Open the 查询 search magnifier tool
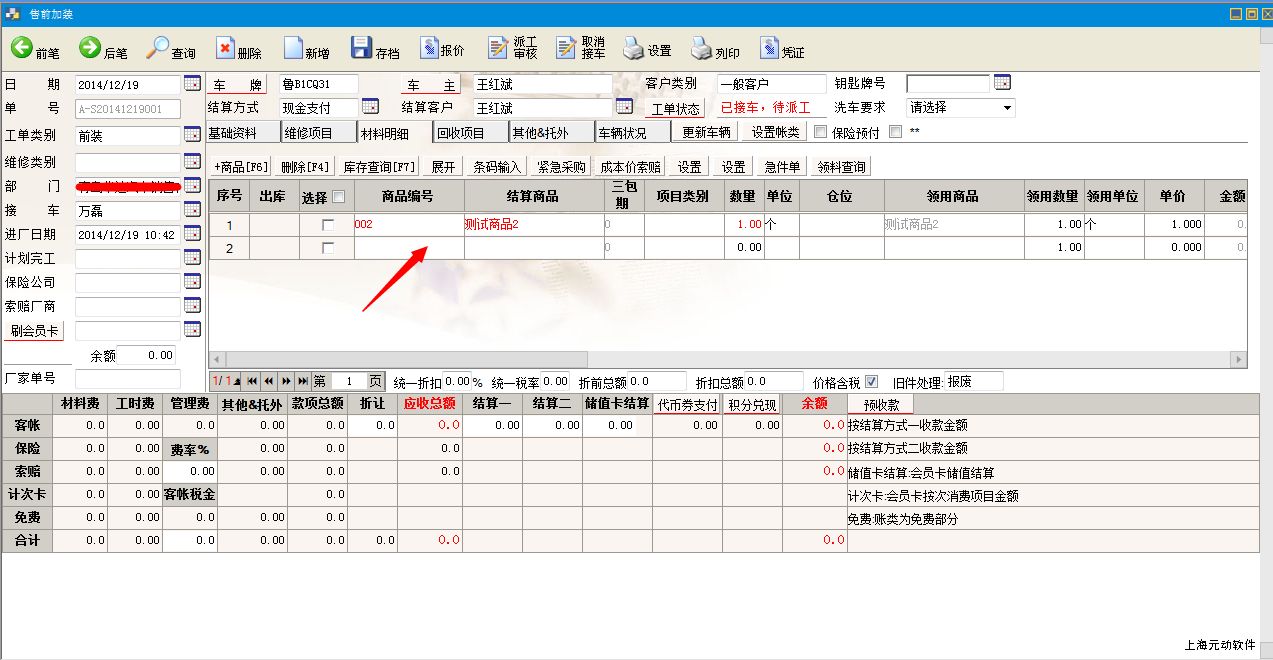1273x660 pixels. click(158, 48)
